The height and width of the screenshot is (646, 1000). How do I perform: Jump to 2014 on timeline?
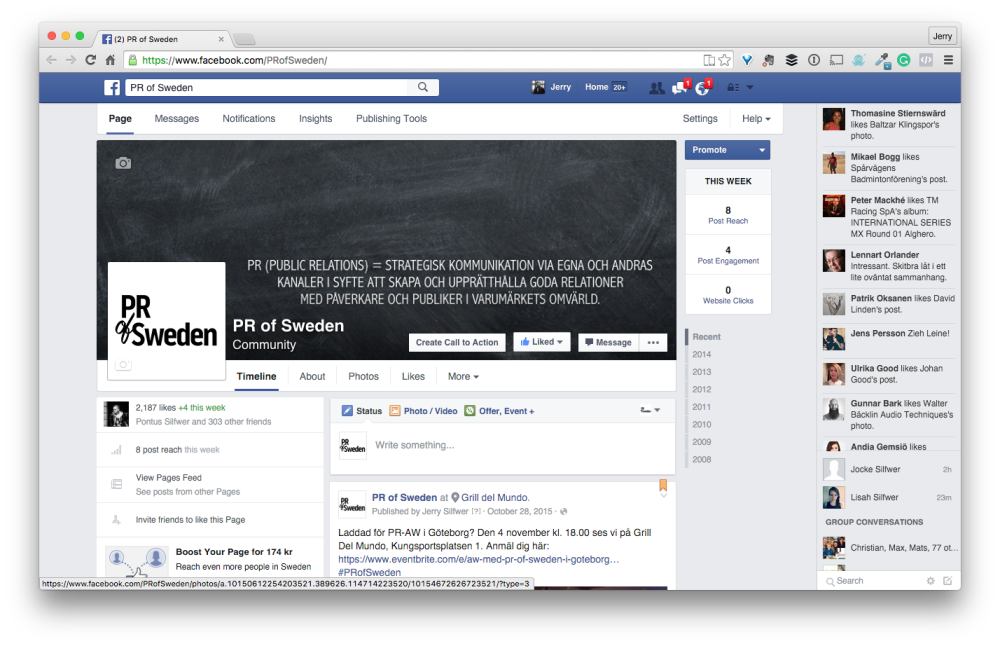point(702,355)
